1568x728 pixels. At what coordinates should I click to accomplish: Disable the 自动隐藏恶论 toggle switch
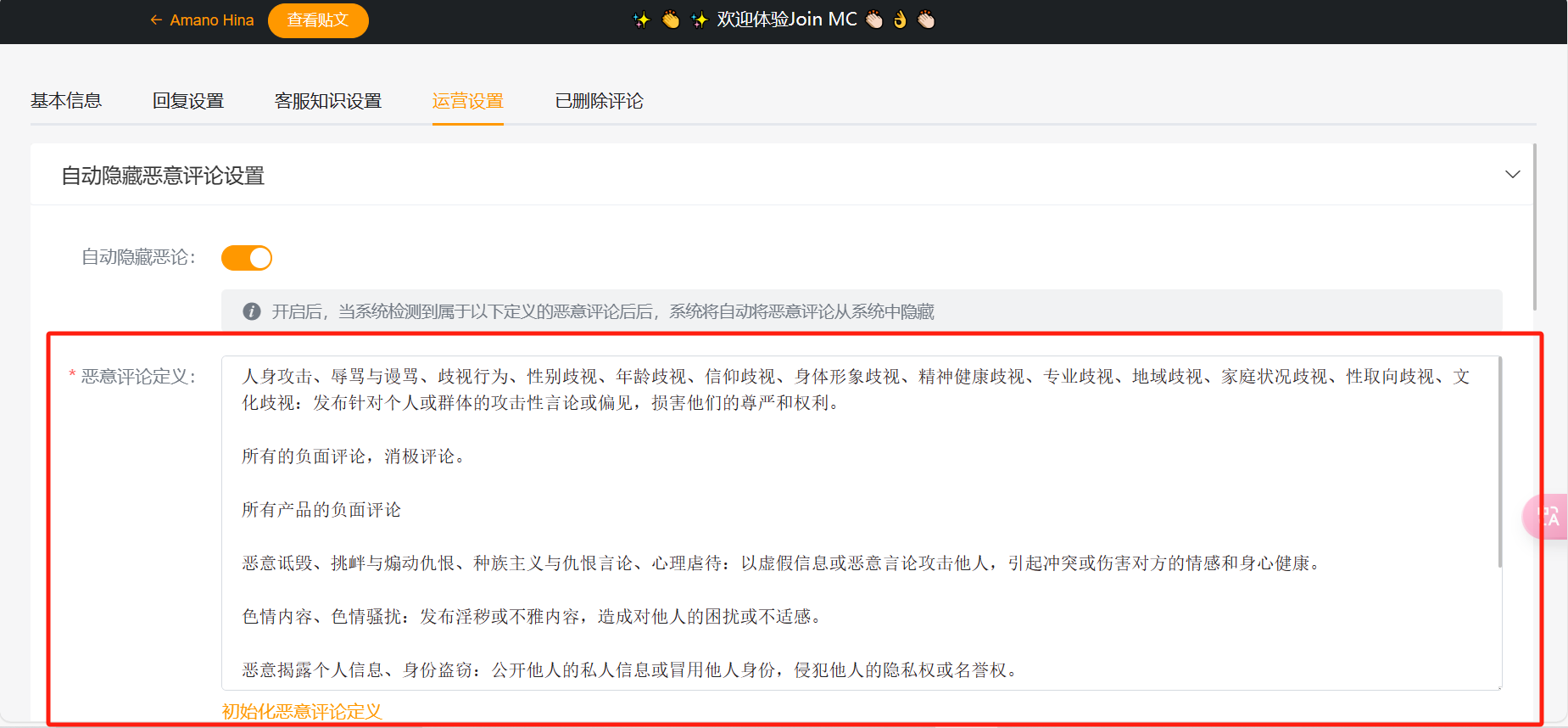click(x=247, y=258)
